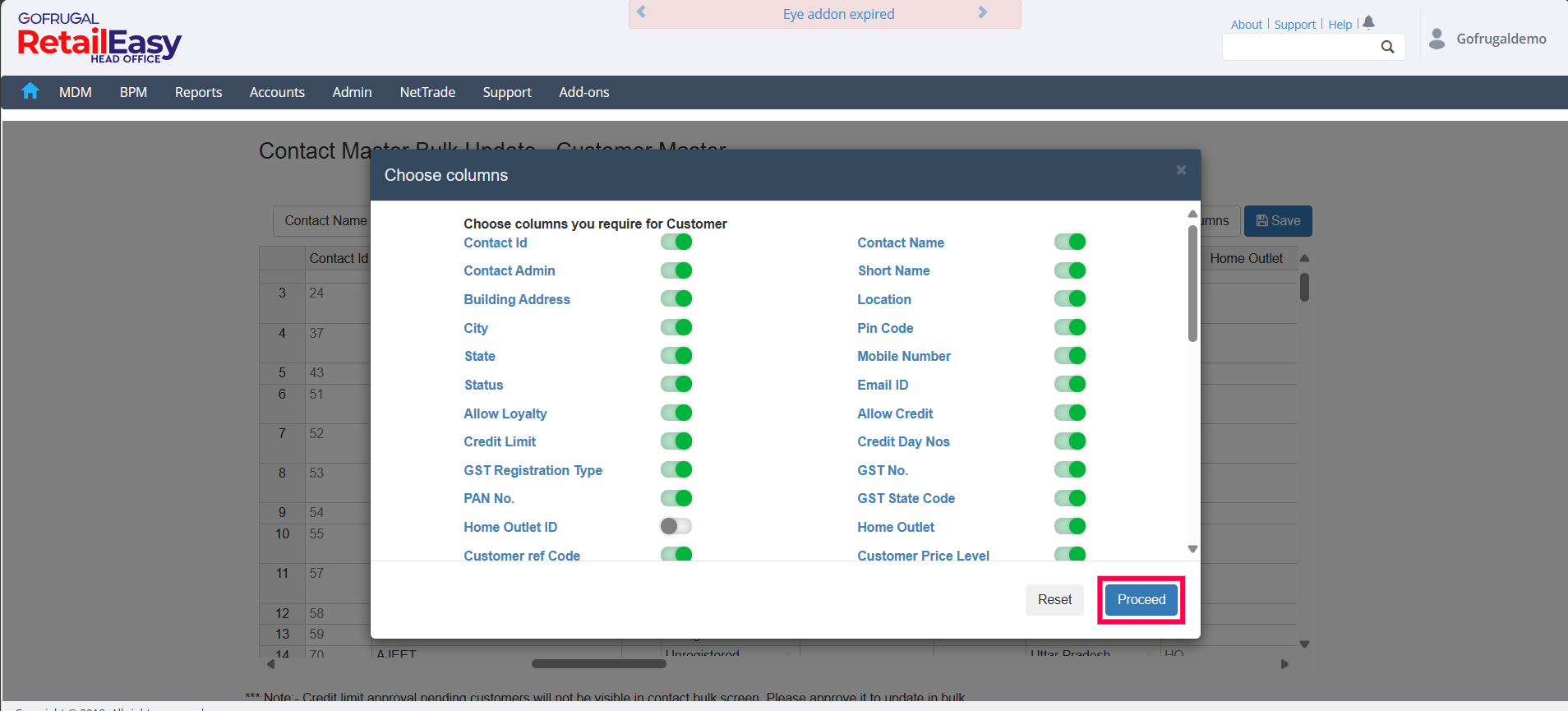This screenshot has width=1568, height=711.
Task: Click the Gofrugaldemo username
Action: click(x=1501, y=39)
